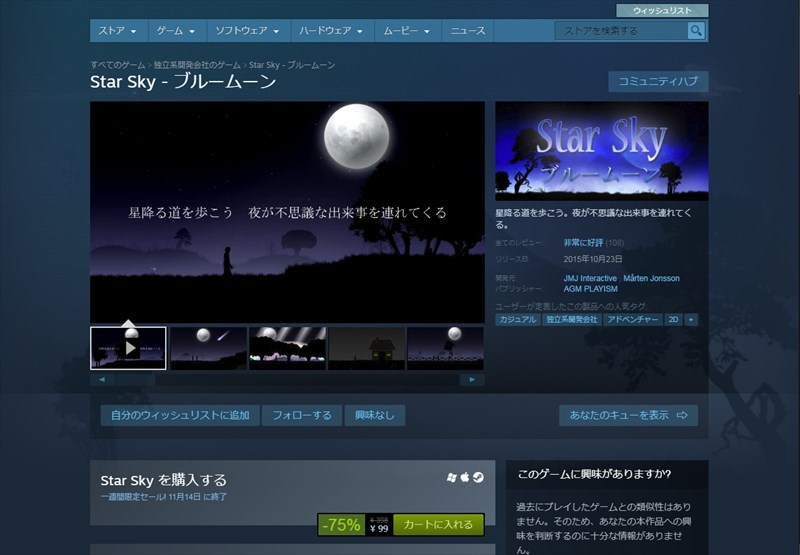The width and height of the screenshot is (800, 555).
Task: Play the trailer video thumbnail
Action: click(x=128, y=348)
